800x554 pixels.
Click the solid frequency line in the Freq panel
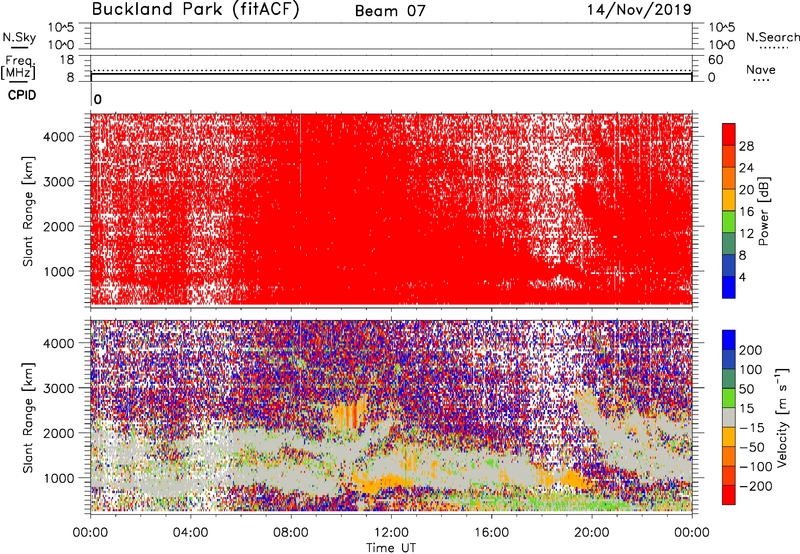pyautogui.click(x=391, y=74)
